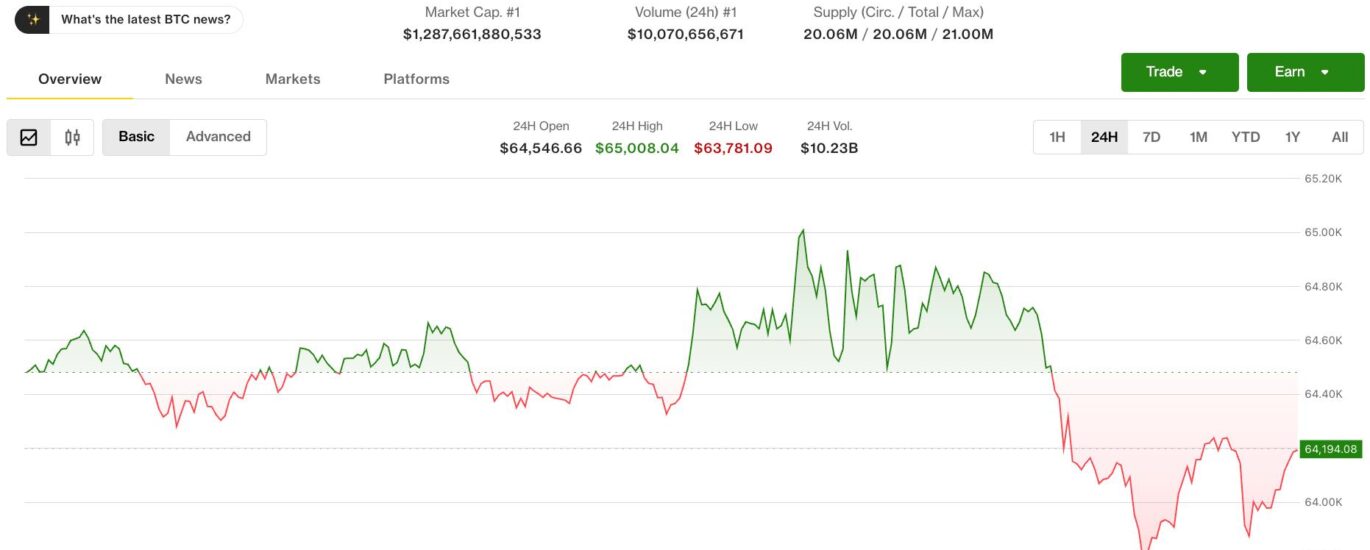Select the Basic chart mode
The height and width of the screenshot is (550, 1370).
pyautogui.click(x=137, y=137)
